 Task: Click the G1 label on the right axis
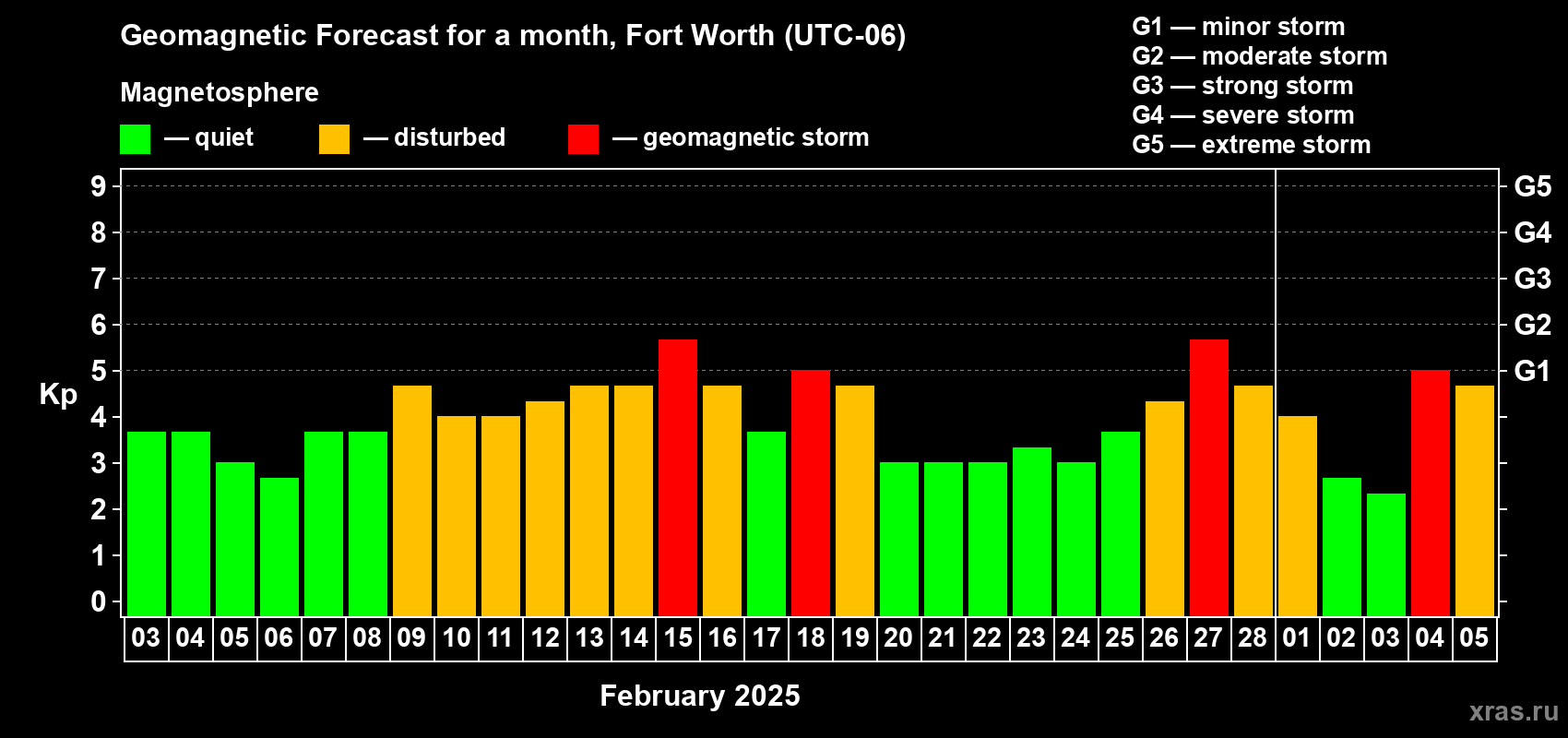[1533, 371]
